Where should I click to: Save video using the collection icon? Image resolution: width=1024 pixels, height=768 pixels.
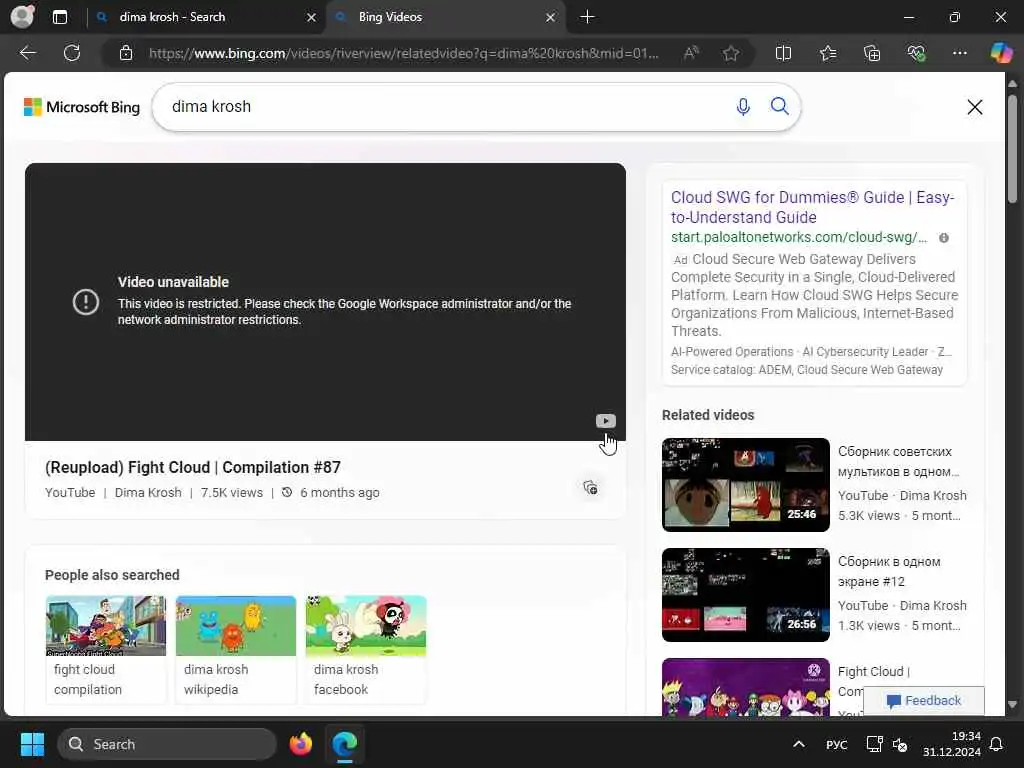coord(590,487)
